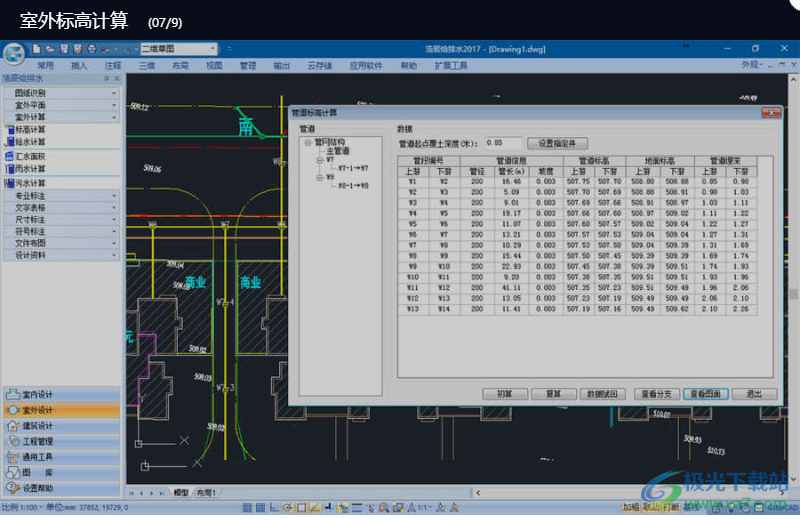This screenshot has height=520, width=800.
Task: Click the 标高计算 tool in side panel
Action: coord(26,130)
